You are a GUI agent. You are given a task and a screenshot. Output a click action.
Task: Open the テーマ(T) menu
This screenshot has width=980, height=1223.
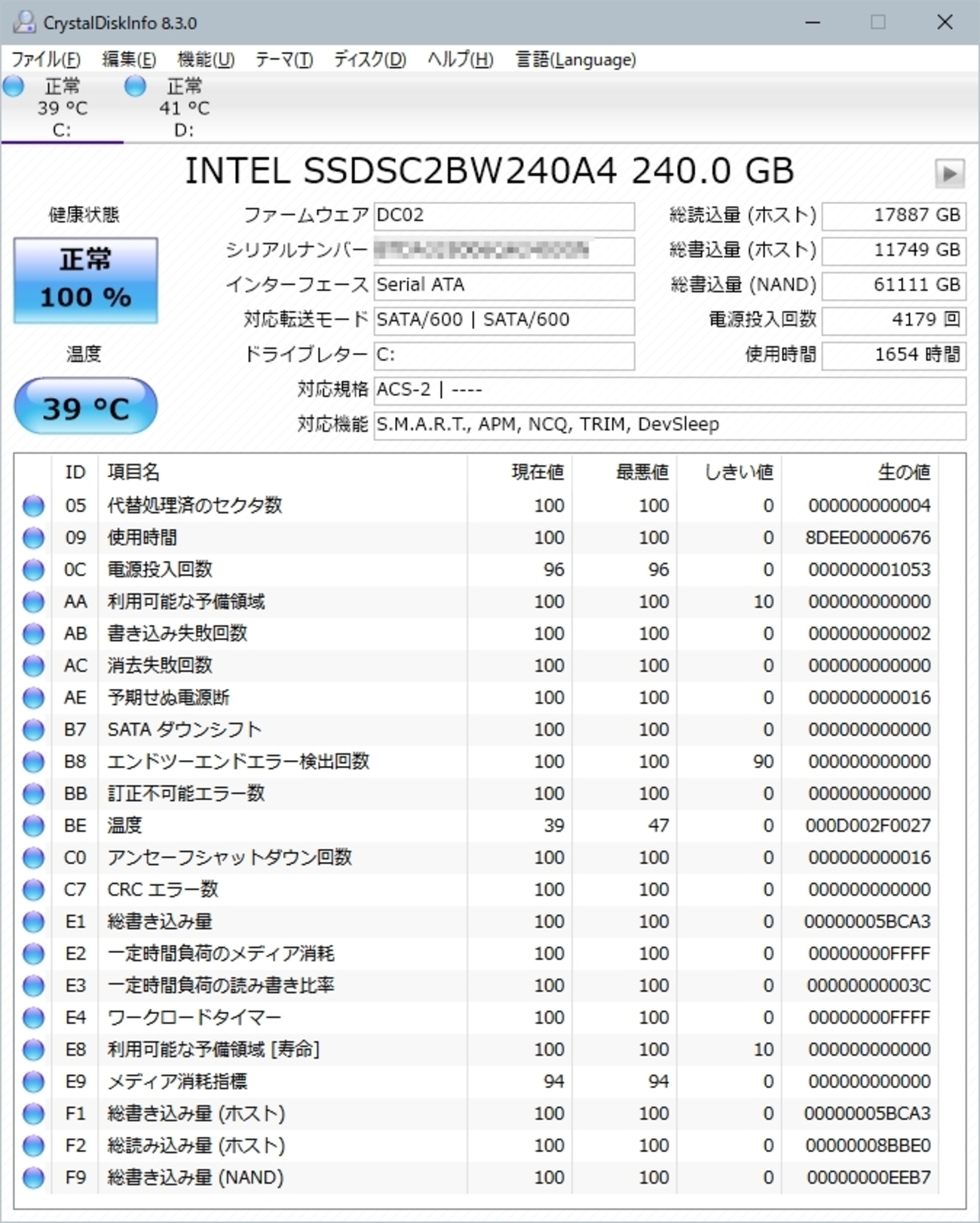(x=284, y=60)
